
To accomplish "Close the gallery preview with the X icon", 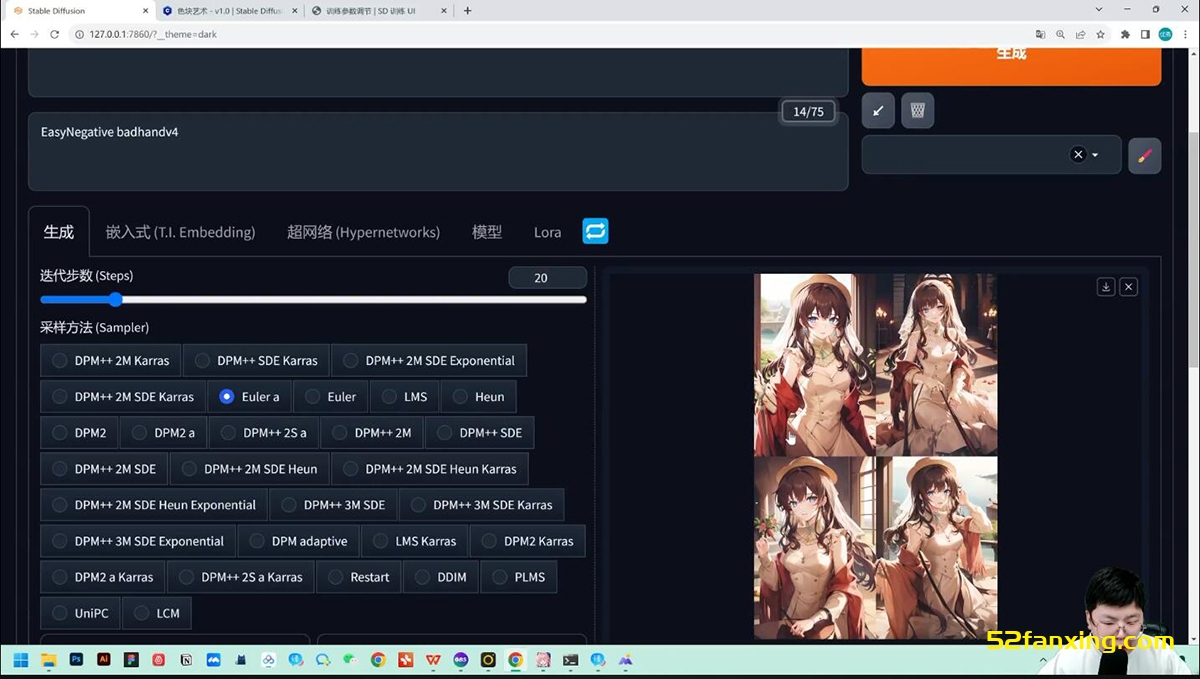I will [x=1128, y=287].
